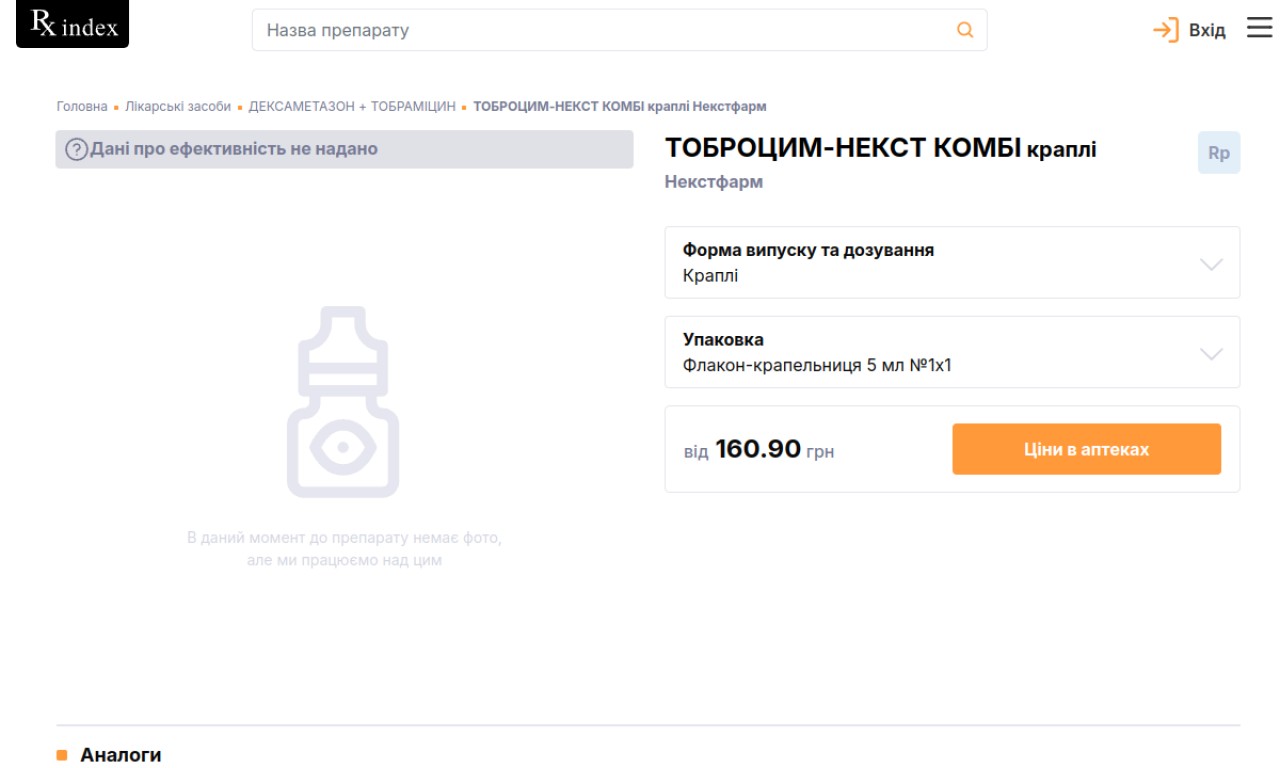1280x768 pixels.
Task: Click the Некстфарм manufacturer link
Action: click(713, 182)
